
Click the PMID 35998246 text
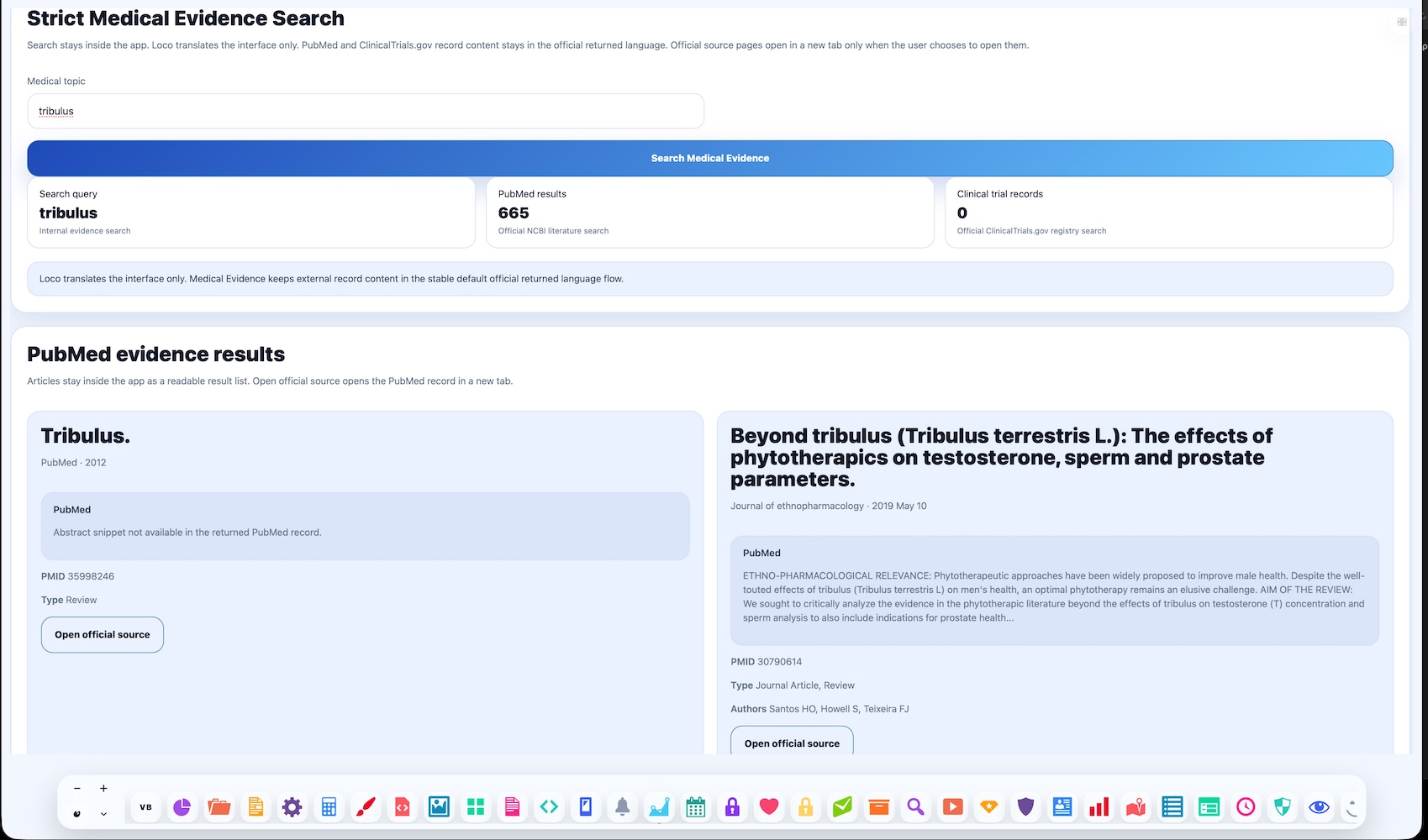click(77, 576)
